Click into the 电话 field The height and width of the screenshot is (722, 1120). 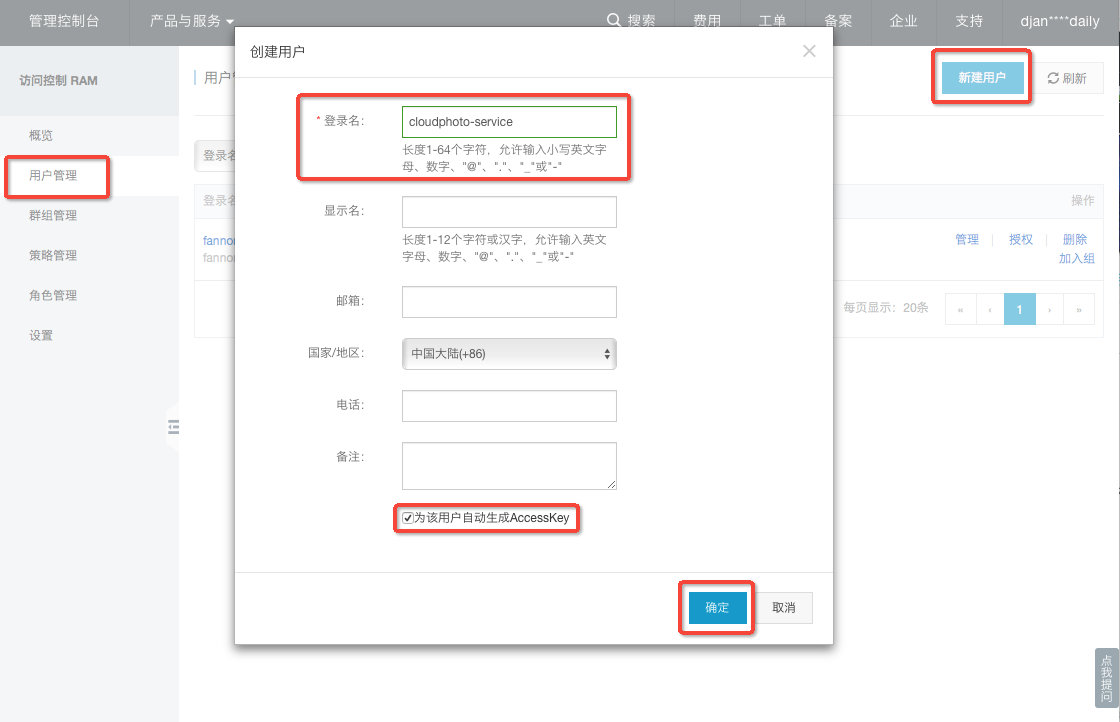[509, 406]
